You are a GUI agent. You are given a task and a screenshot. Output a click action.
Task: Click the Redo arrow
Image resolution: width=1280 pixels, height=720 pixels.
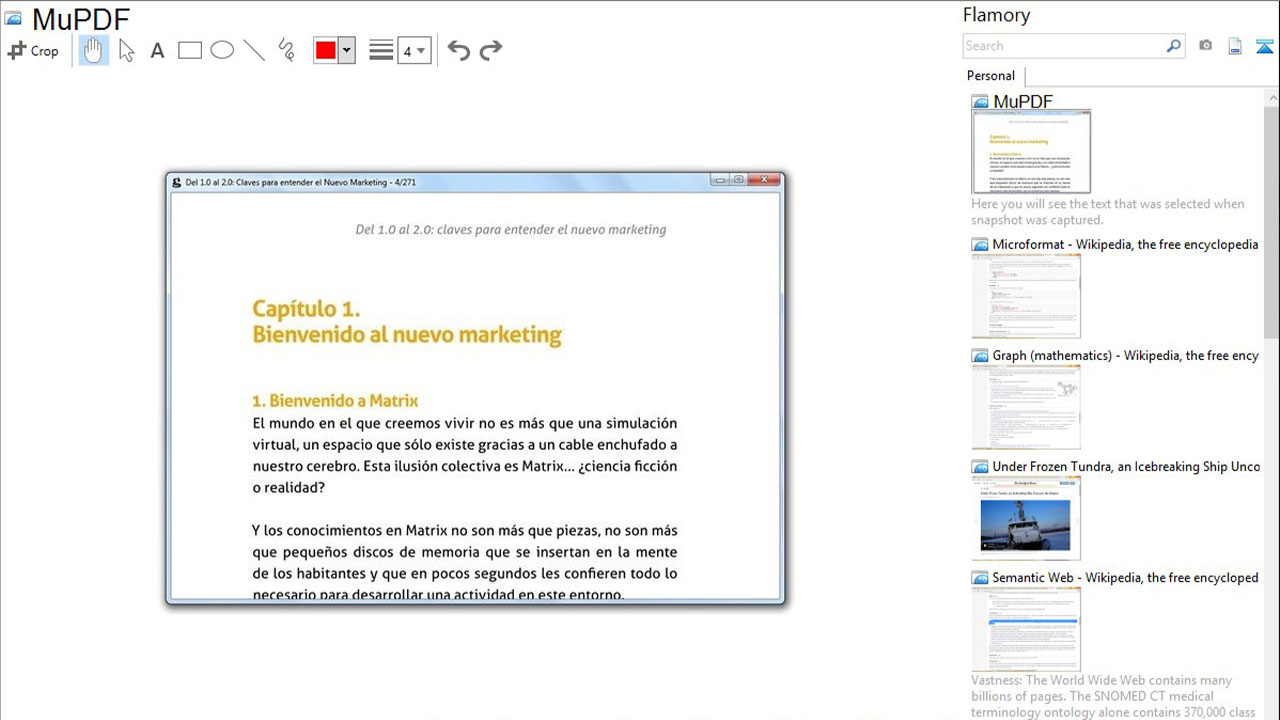click(x=491, y=49)
